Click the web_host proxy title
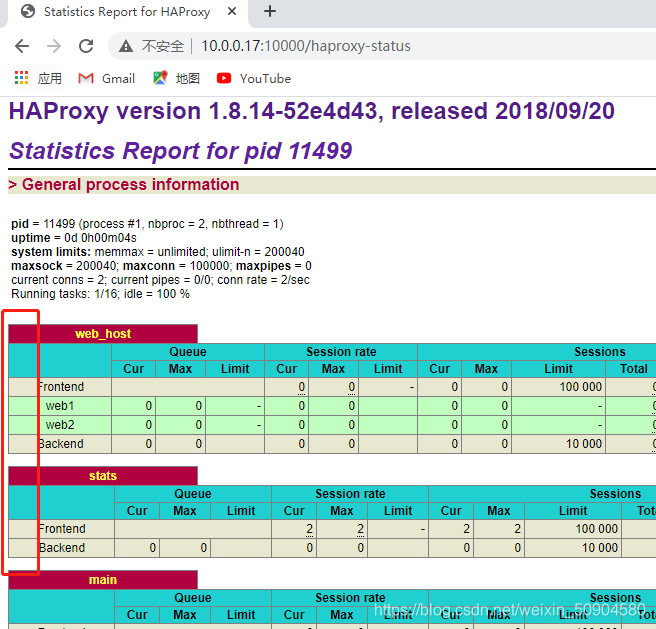 103,334
